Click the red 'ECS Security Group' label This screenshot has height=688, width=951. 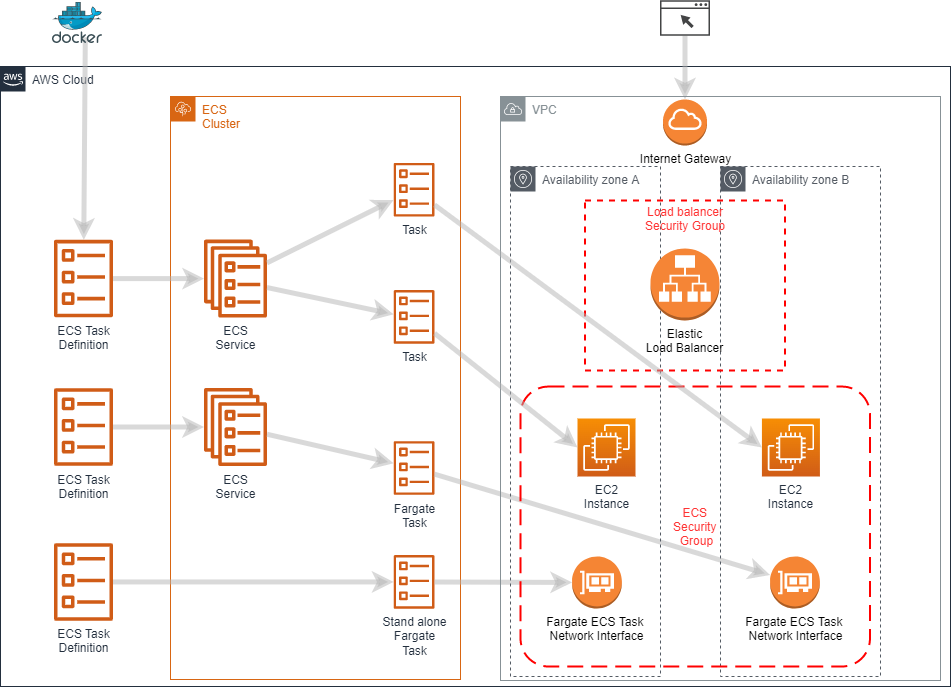(x=695, y=527)
